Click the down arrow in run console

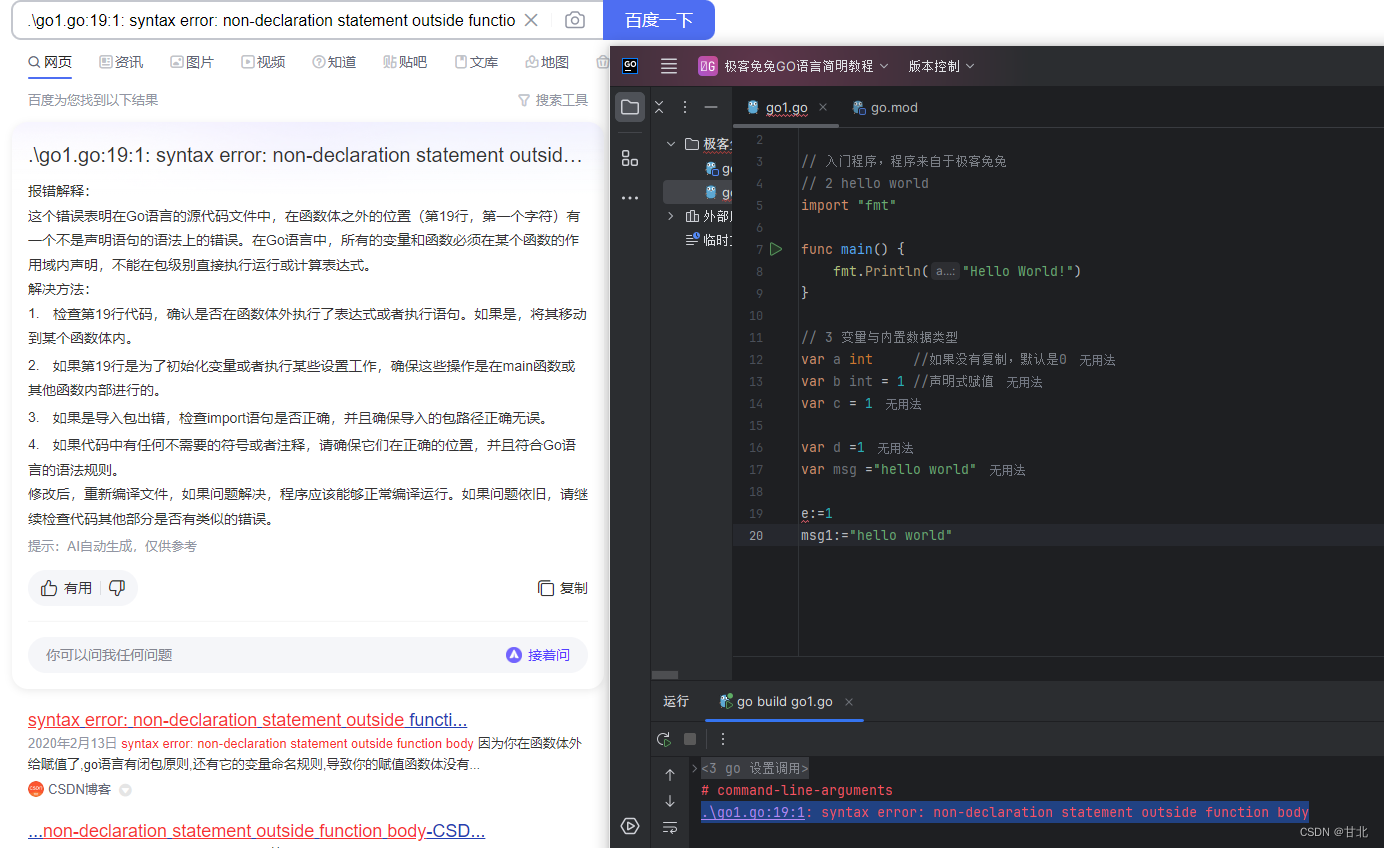[670, 801]
